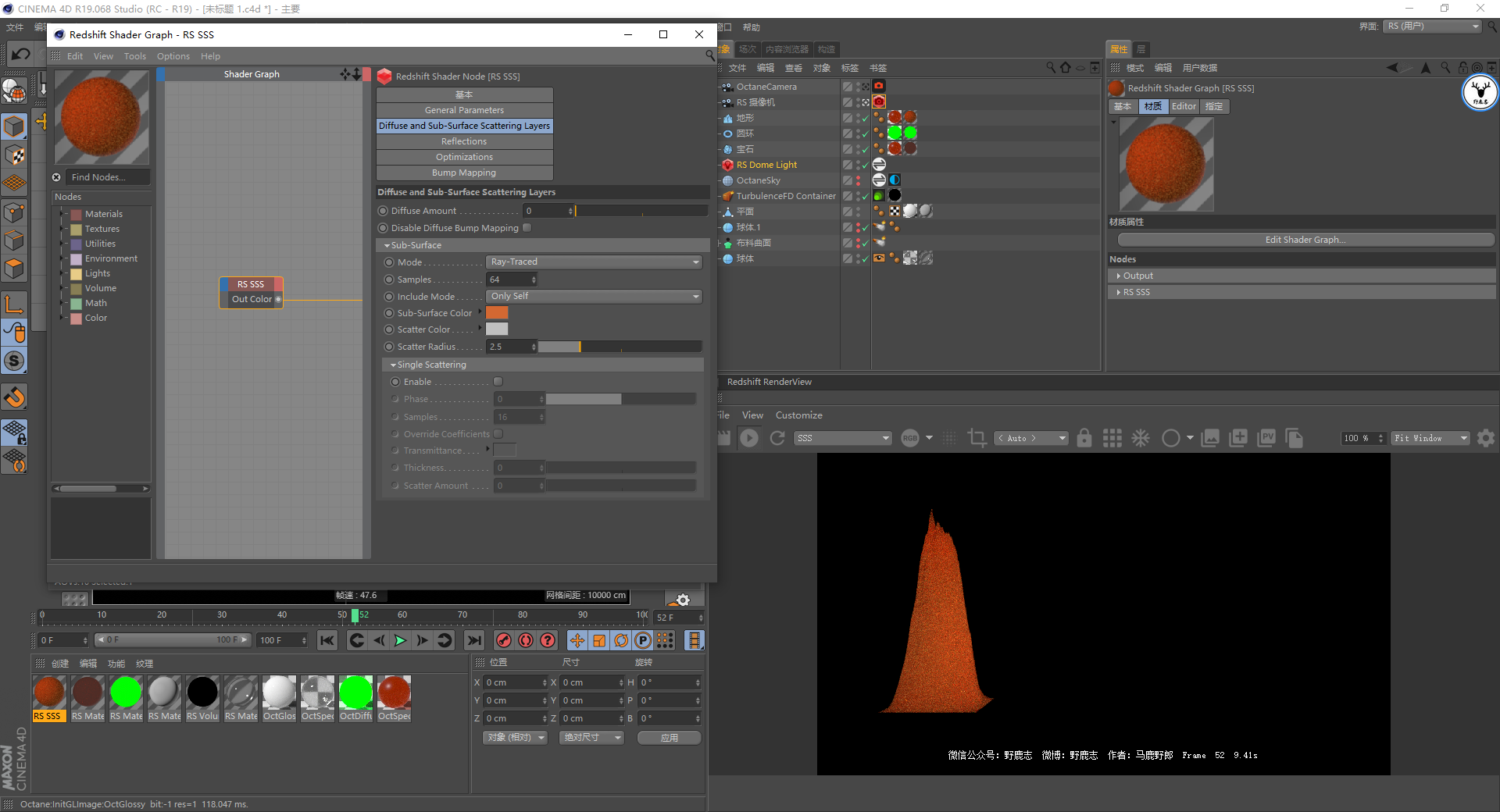
Task: Toggle scale keyframe recording icon
Action: coord(599,640)
